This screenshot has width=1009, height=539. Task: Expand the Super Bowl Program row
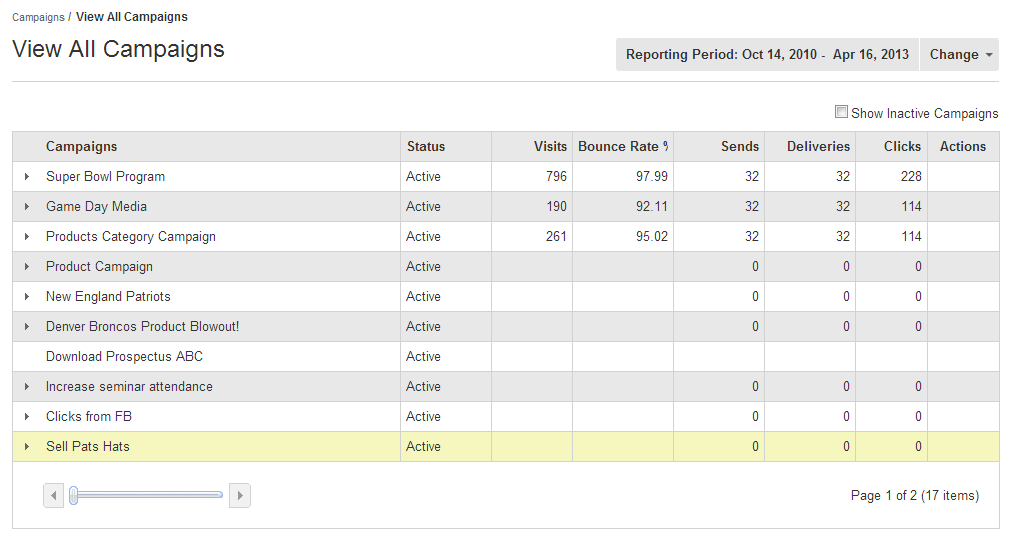click(27, 176)
